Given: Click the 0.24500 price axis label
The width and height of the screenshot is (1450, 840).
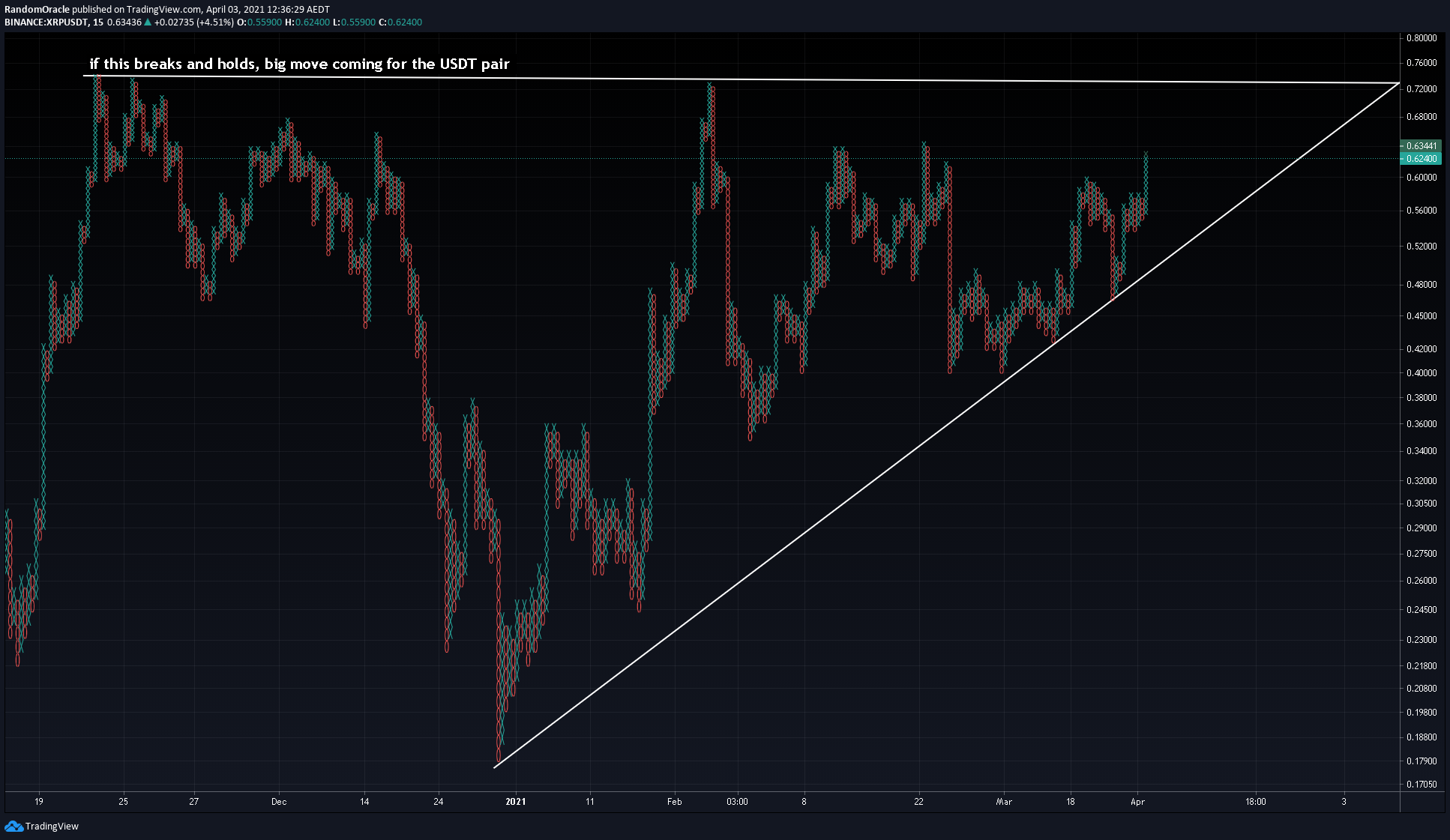Looking at the screenshot, I should coord(1422,610).
